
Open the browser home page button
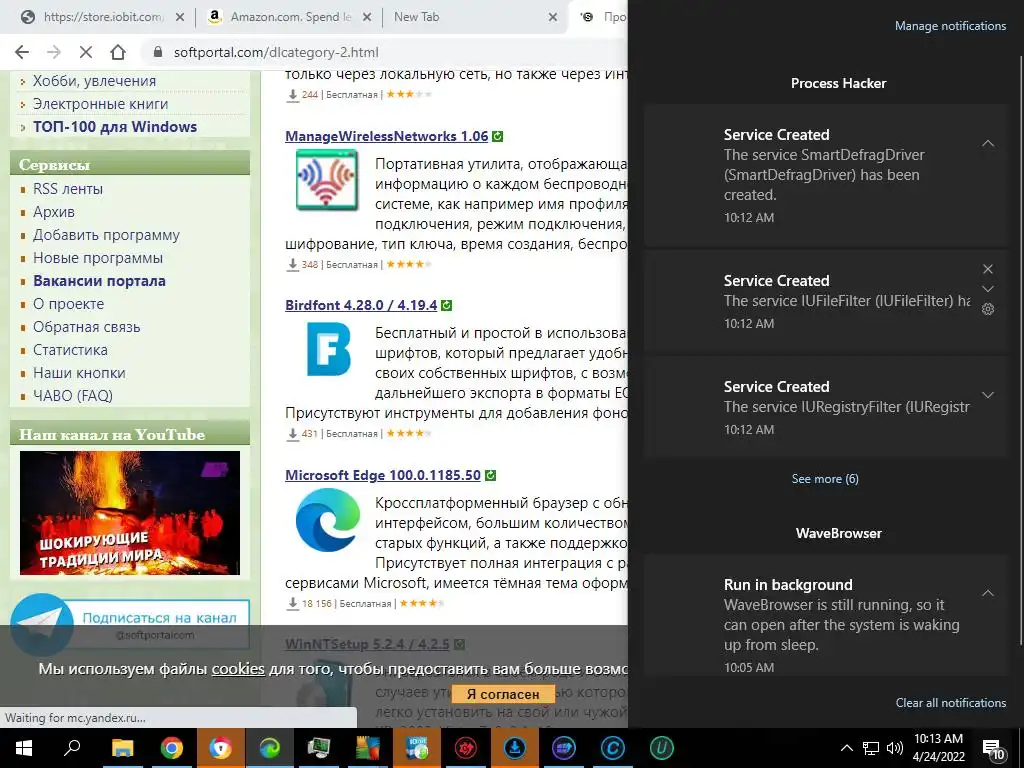[118, 52]
